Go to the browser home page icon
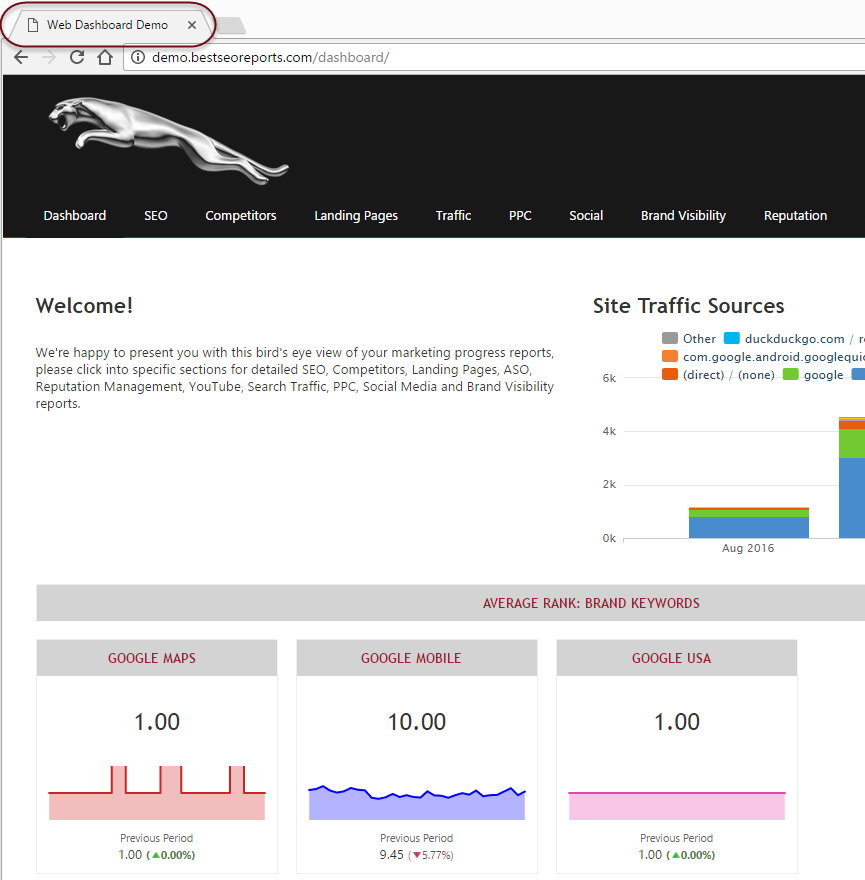865x880 pixels. [x=104, y=57]
